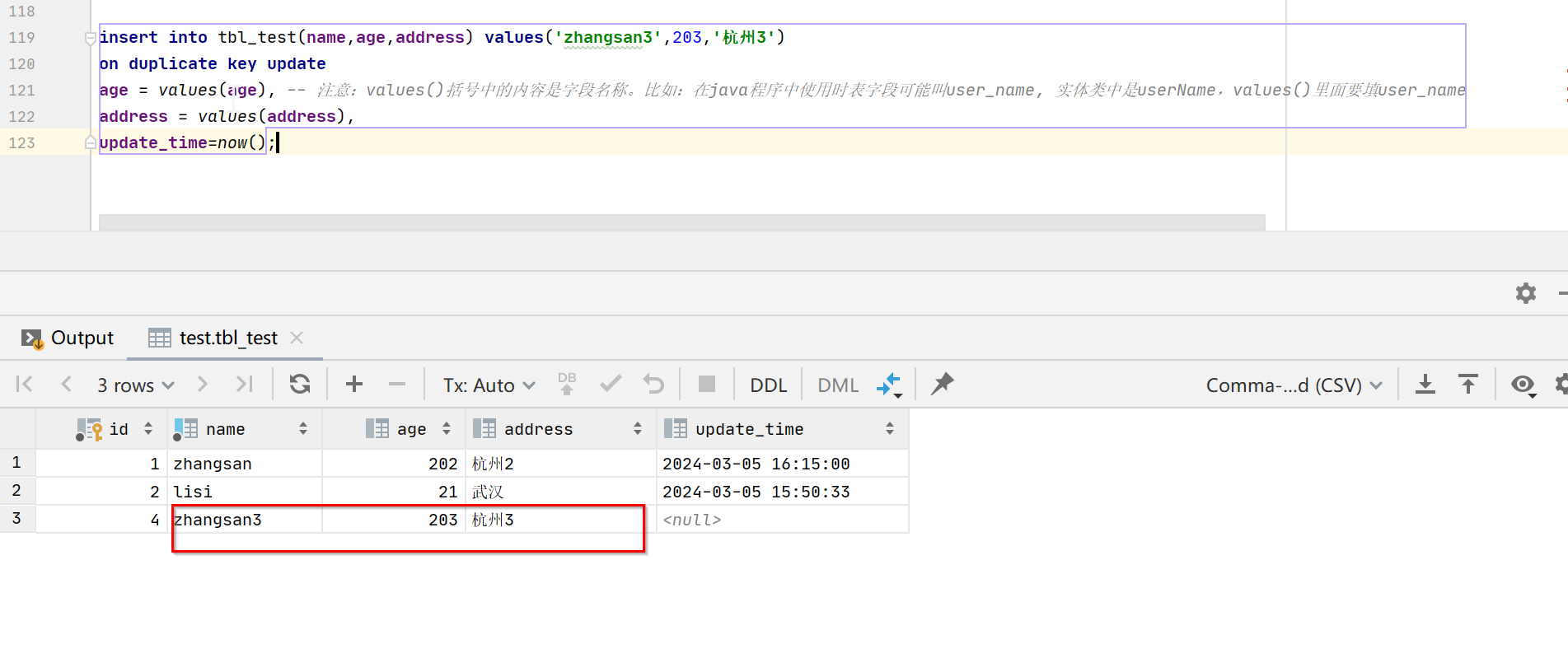Show DDL of the table

tap(769, 385)
